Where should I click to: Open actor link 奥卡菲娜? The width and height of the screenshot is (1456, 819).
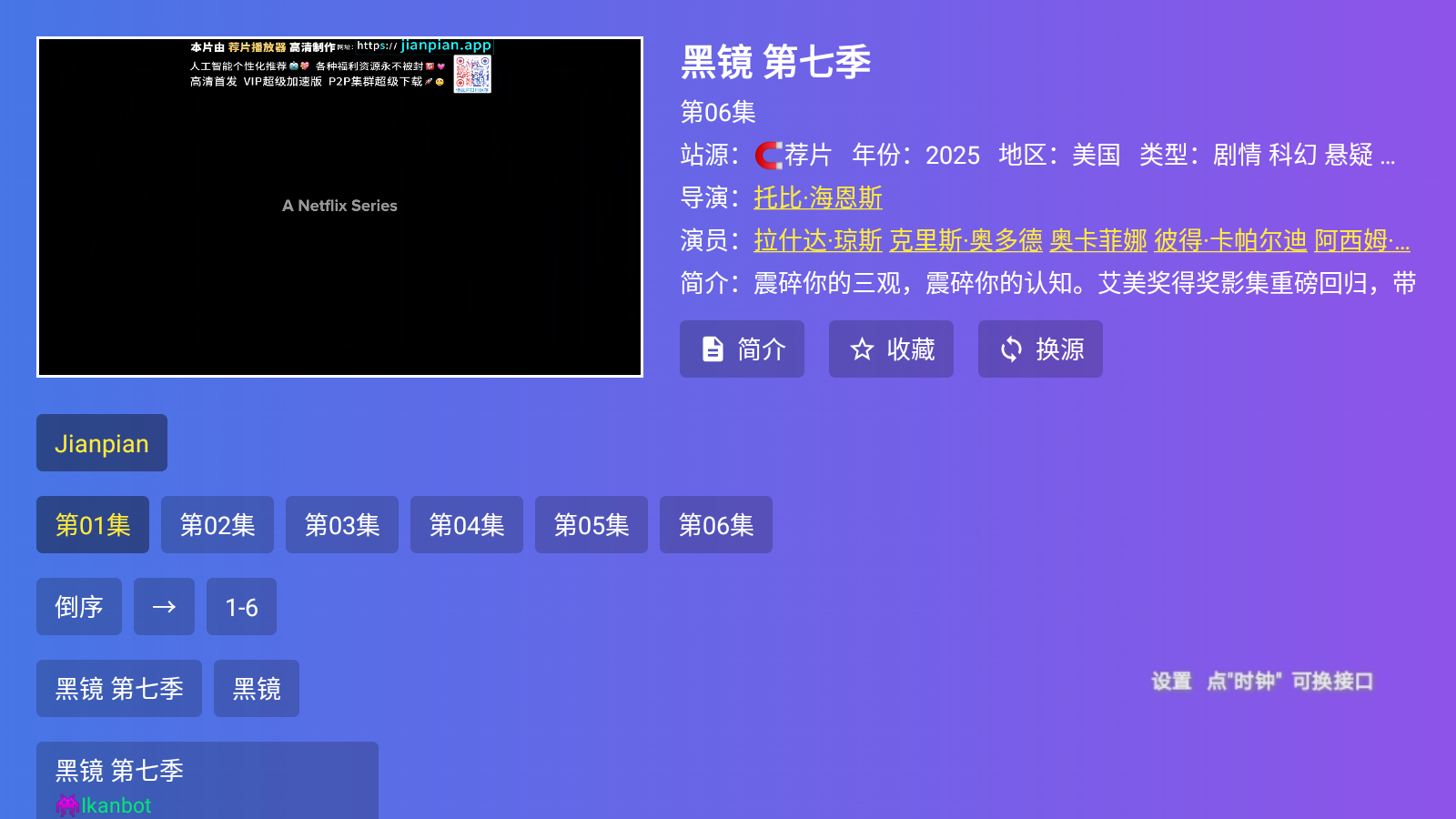coord(1098,240)
